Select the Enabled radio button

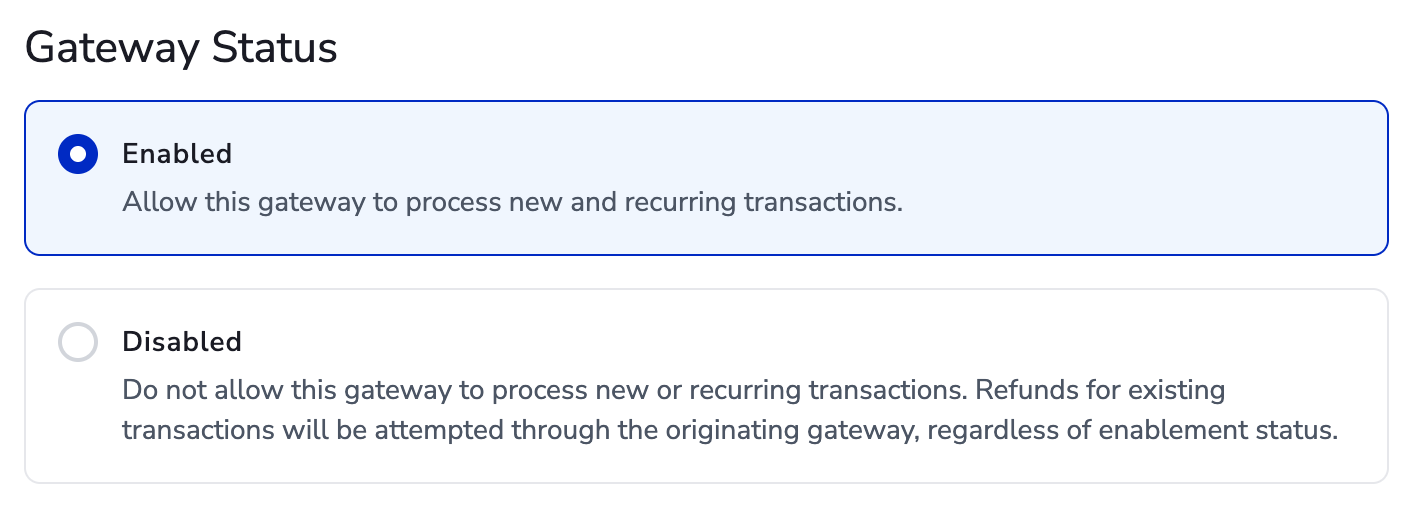pyautogui.click(x=78, y=154)
